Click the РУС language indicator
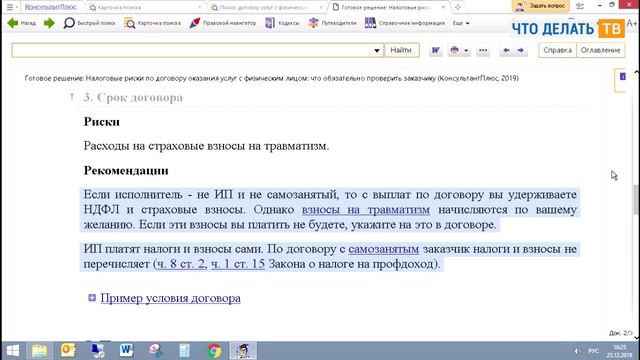The height and width of the screenshot is (360, 640). (x=593, y=351)
